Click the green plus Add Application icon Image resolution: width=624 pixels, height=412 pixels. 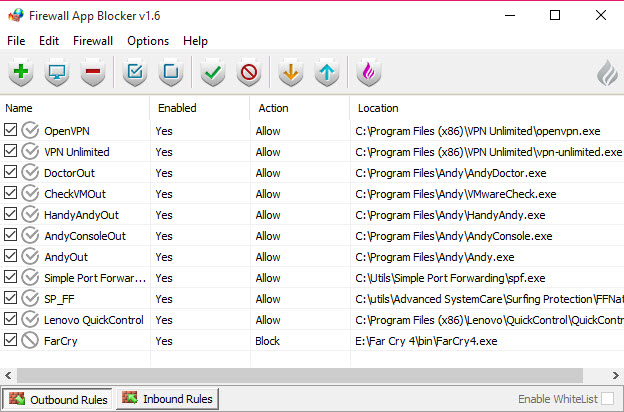click(21, 72)
